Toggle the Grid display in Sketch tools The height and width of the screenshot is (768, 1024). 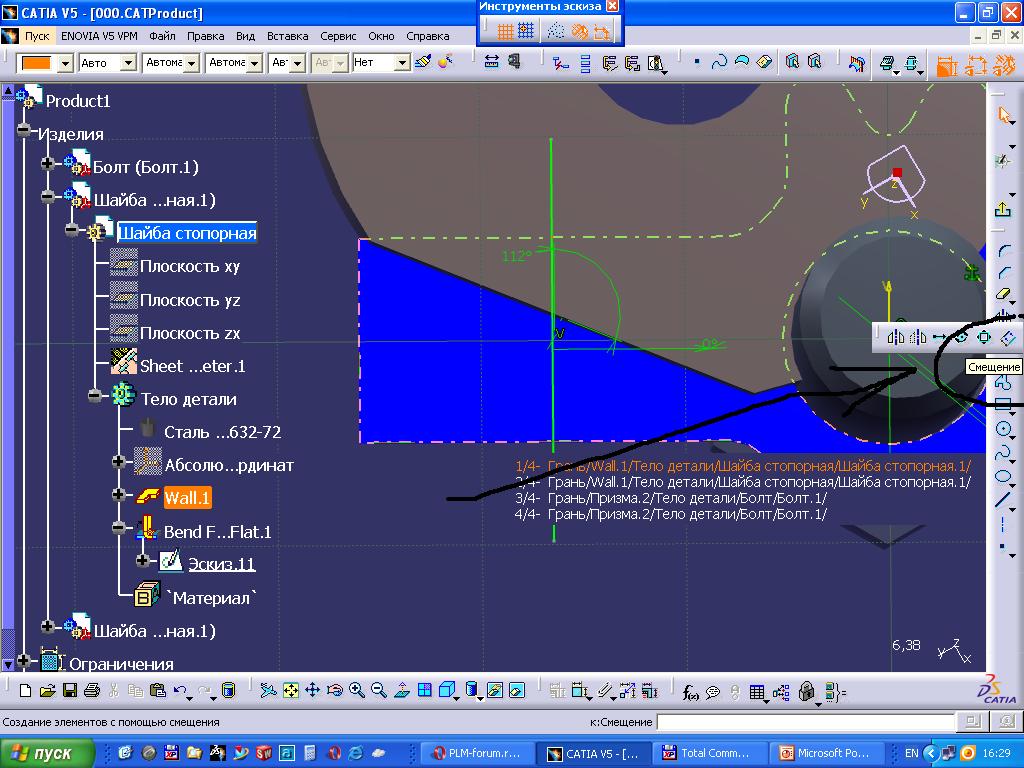pos(505,31)
